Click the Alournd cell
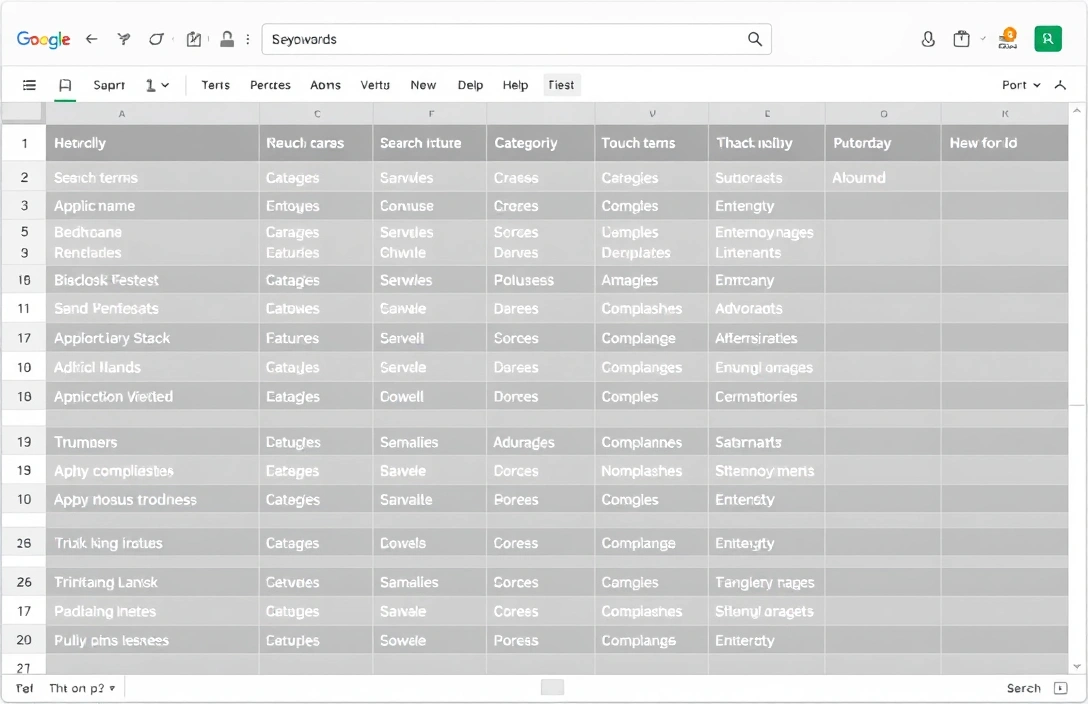 883,178
